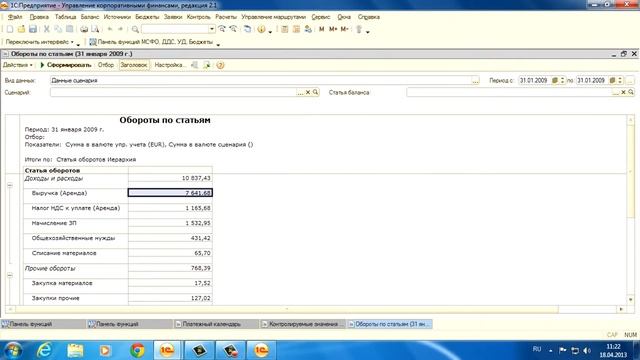Switch to Платежный календарь window tab
The width and height of the screenshot is (640, 360).
216,324
